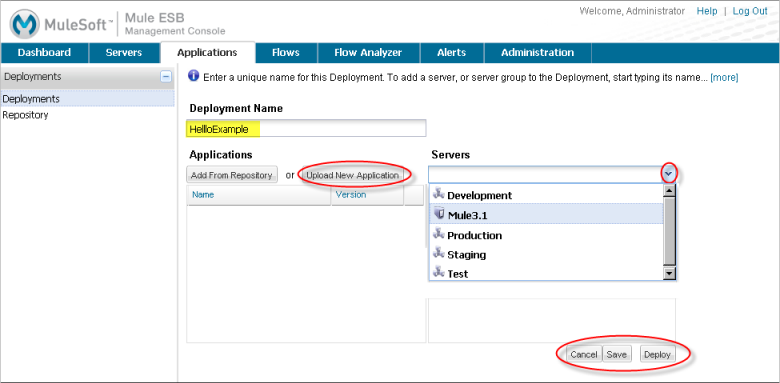Screen dimensions: 780x383
Task: Click the Mule3.1 server icon
Action: [x=439, y=213]
